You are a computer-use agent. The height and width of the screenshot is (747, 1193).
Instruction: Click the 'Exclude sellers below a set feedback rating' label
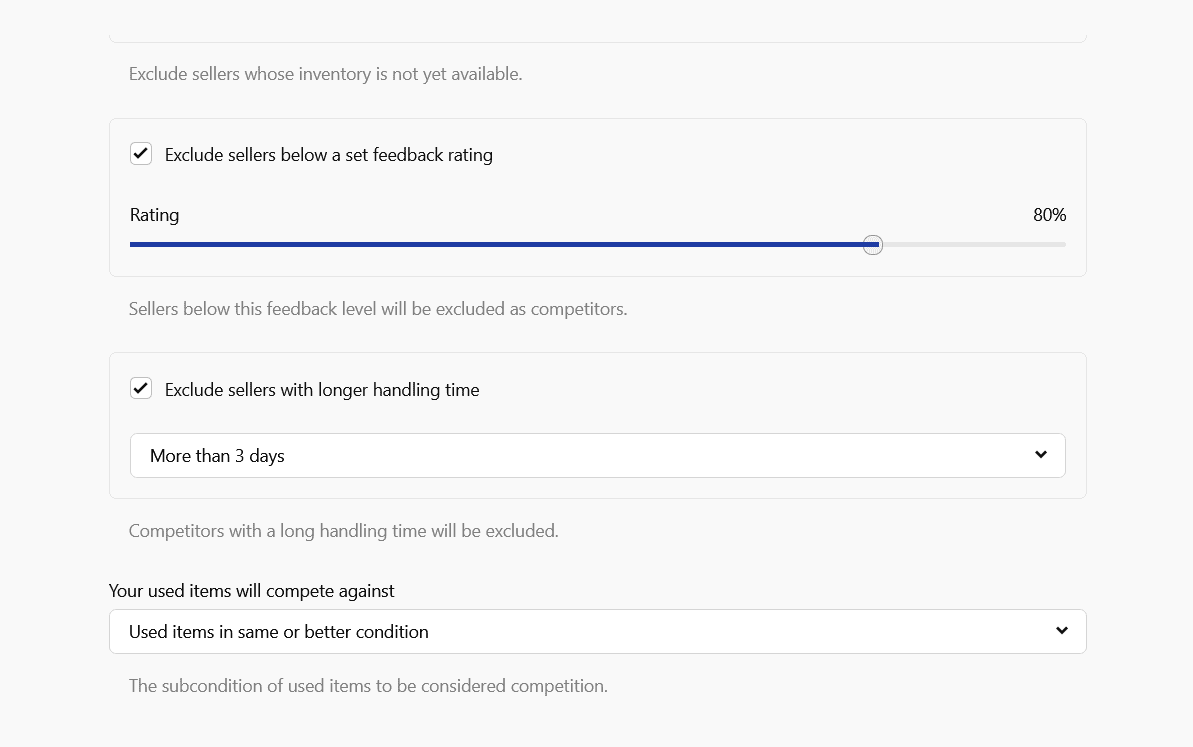coord(328,155)
